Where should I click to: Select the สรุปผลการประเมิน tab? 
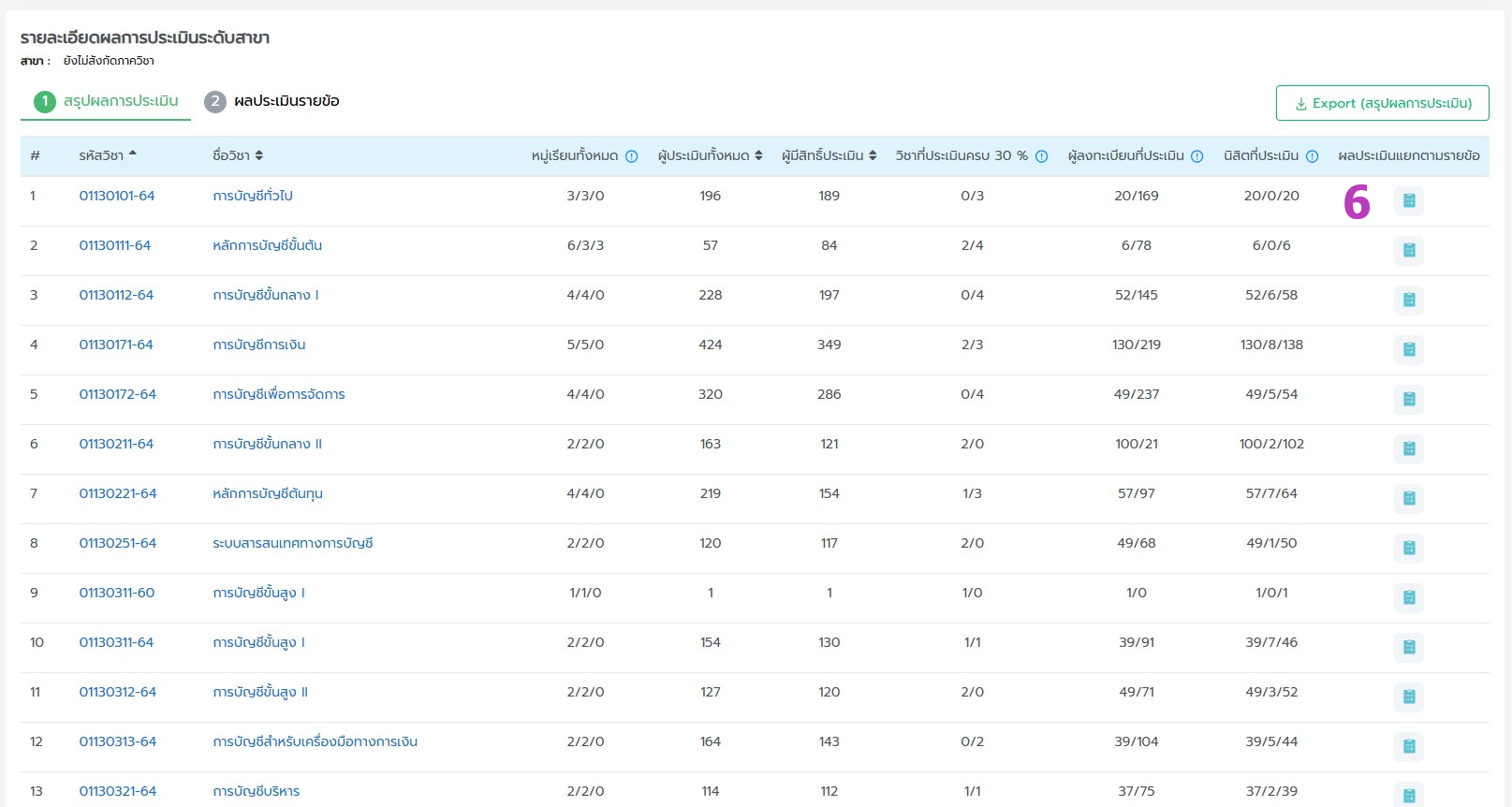[107, 101]
